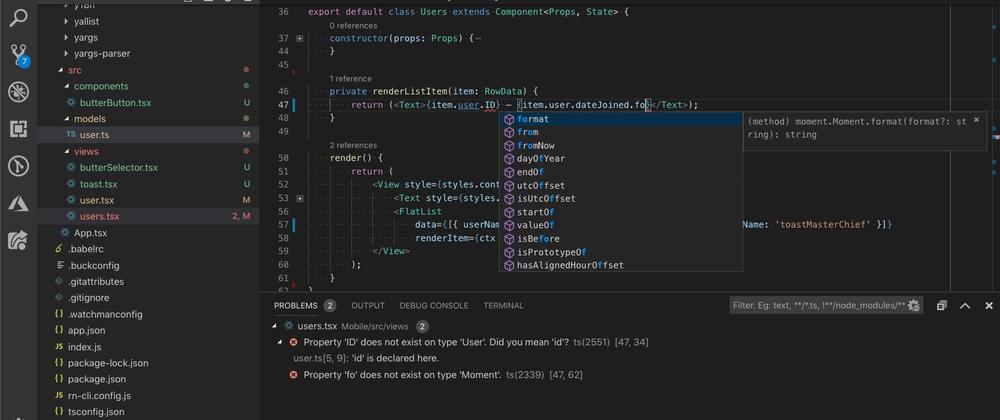Select the 'utcOffset' suggestion

click(x=620, y=185)
